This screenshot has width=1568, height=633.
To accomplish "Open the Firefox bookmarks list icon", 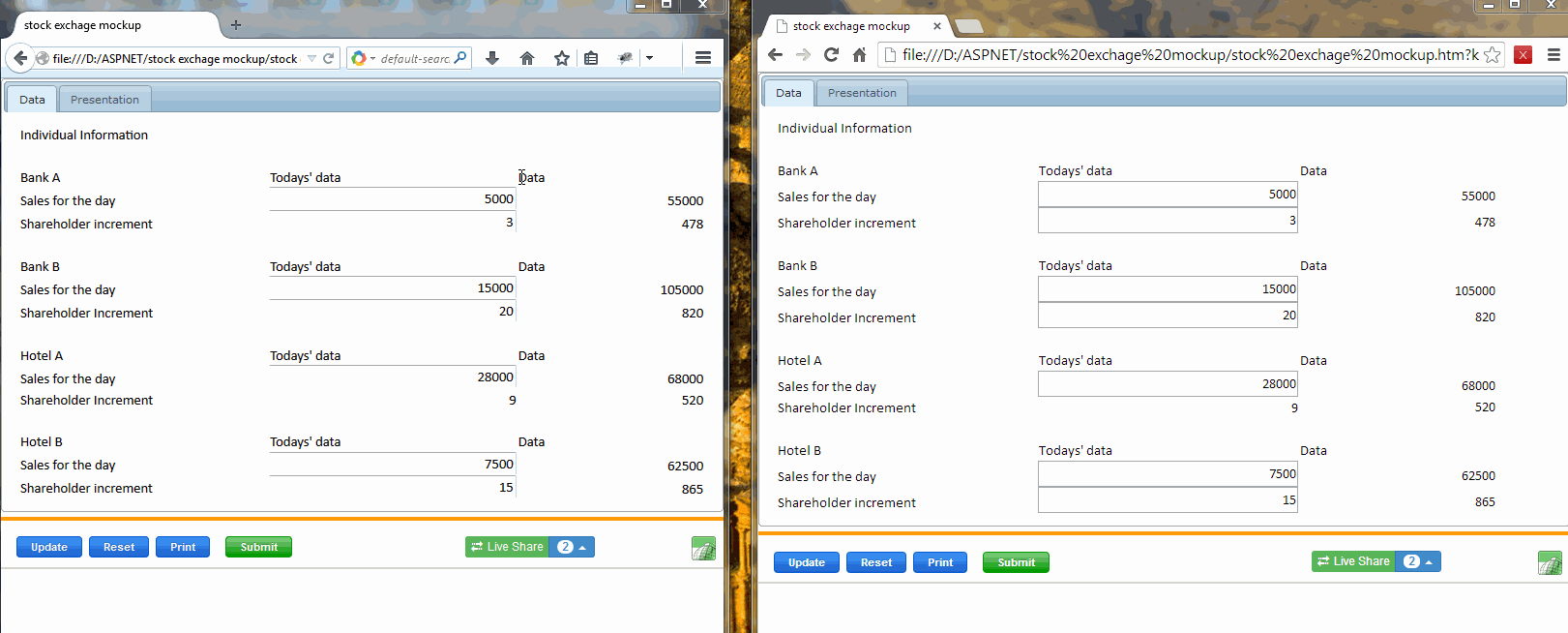I will click(x=591, y=58).
